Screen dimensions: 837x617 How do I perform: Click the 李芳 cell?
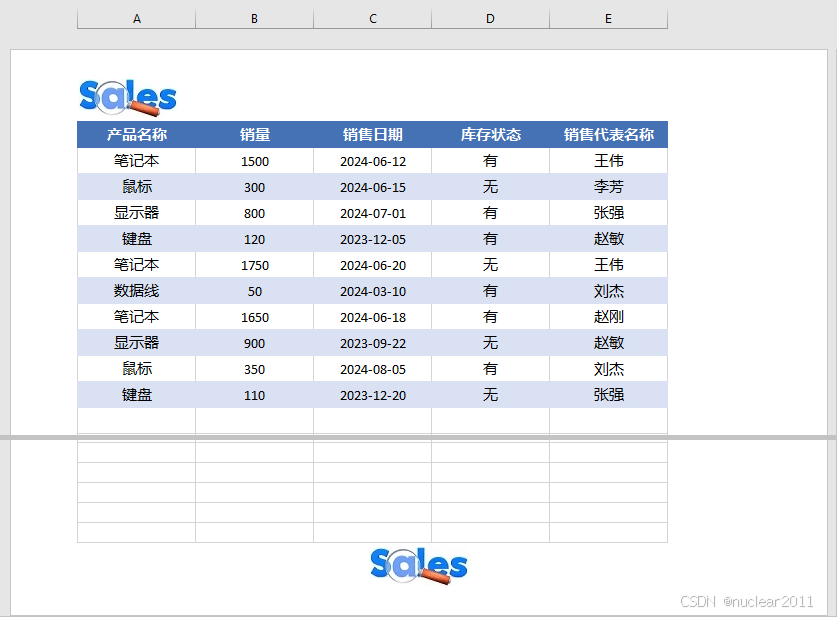click(609, 187)
